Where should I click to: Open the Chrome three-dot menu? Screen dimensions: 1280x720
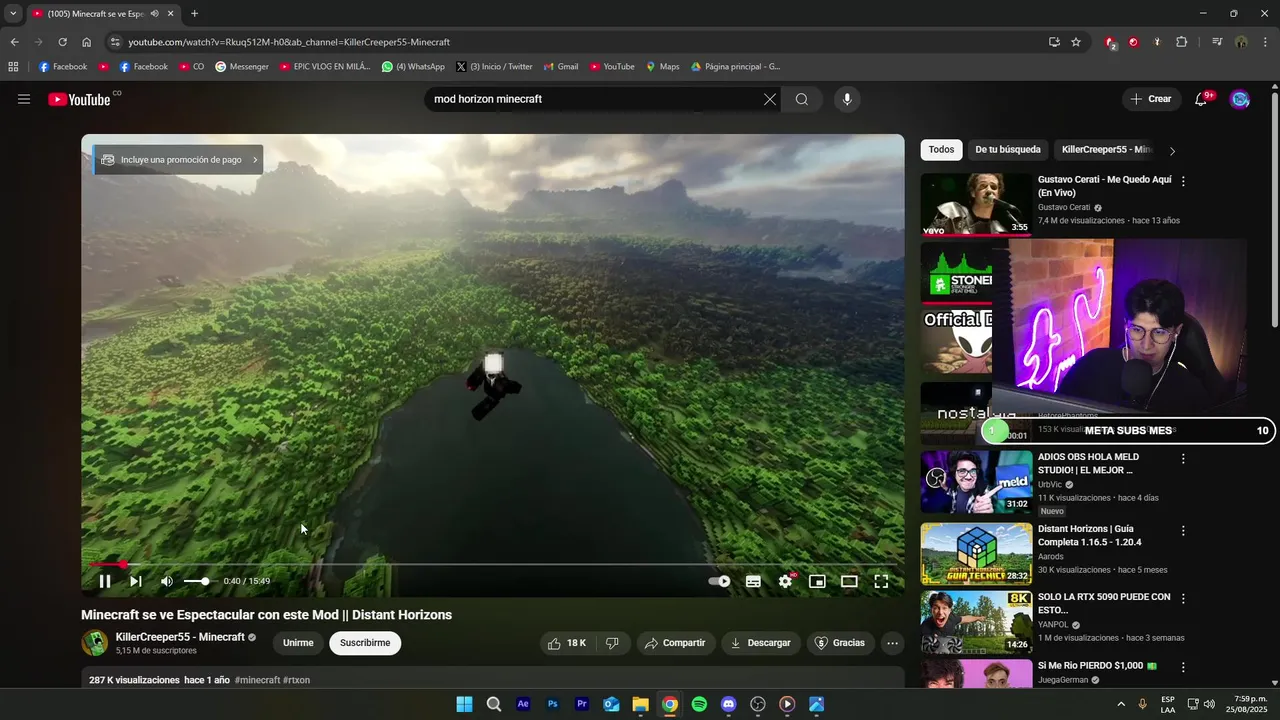tap(1265, 42)
